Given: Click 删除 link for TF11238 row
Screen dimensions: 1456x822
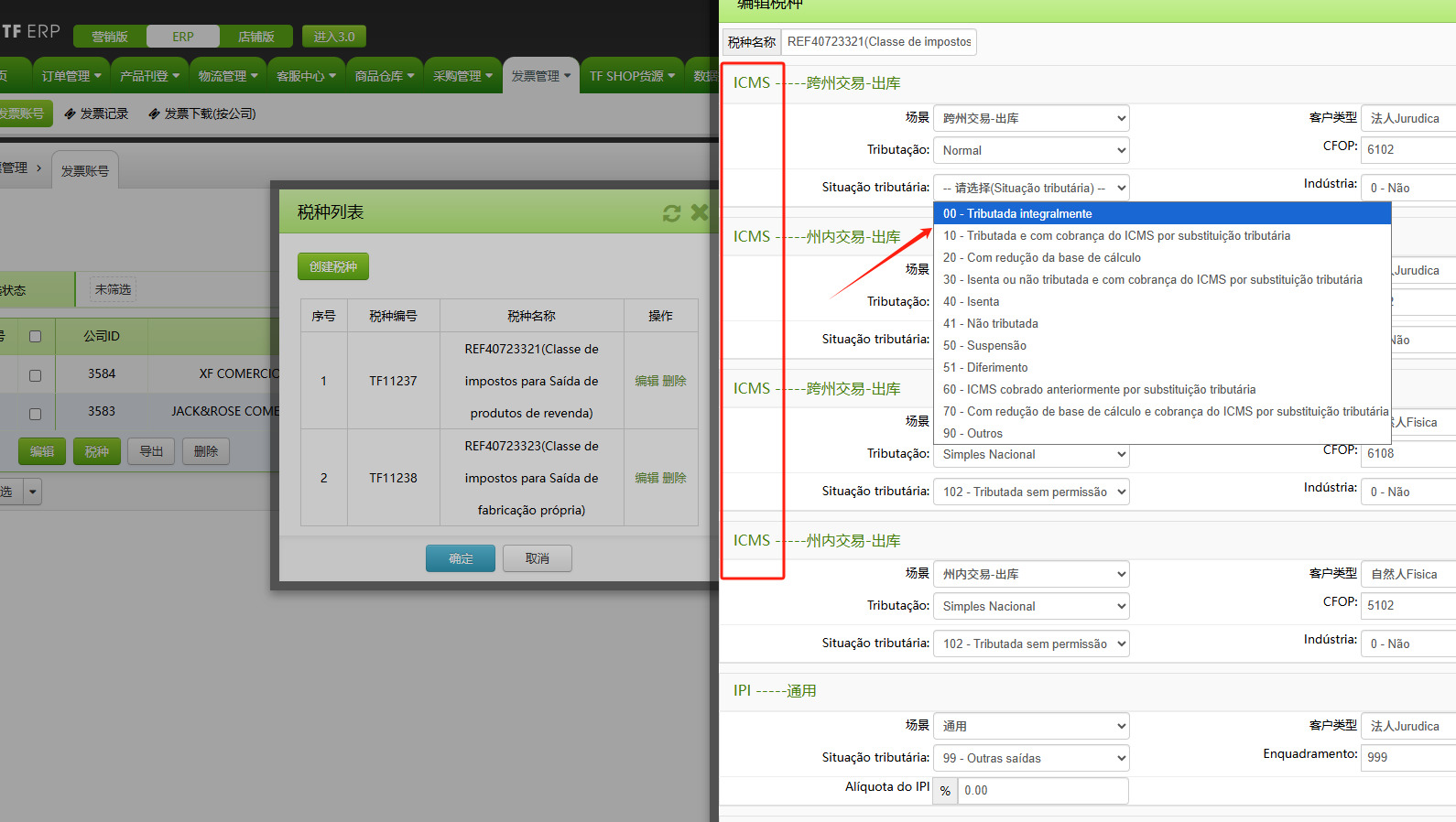Looking at the screenshot, I should 675,478.
